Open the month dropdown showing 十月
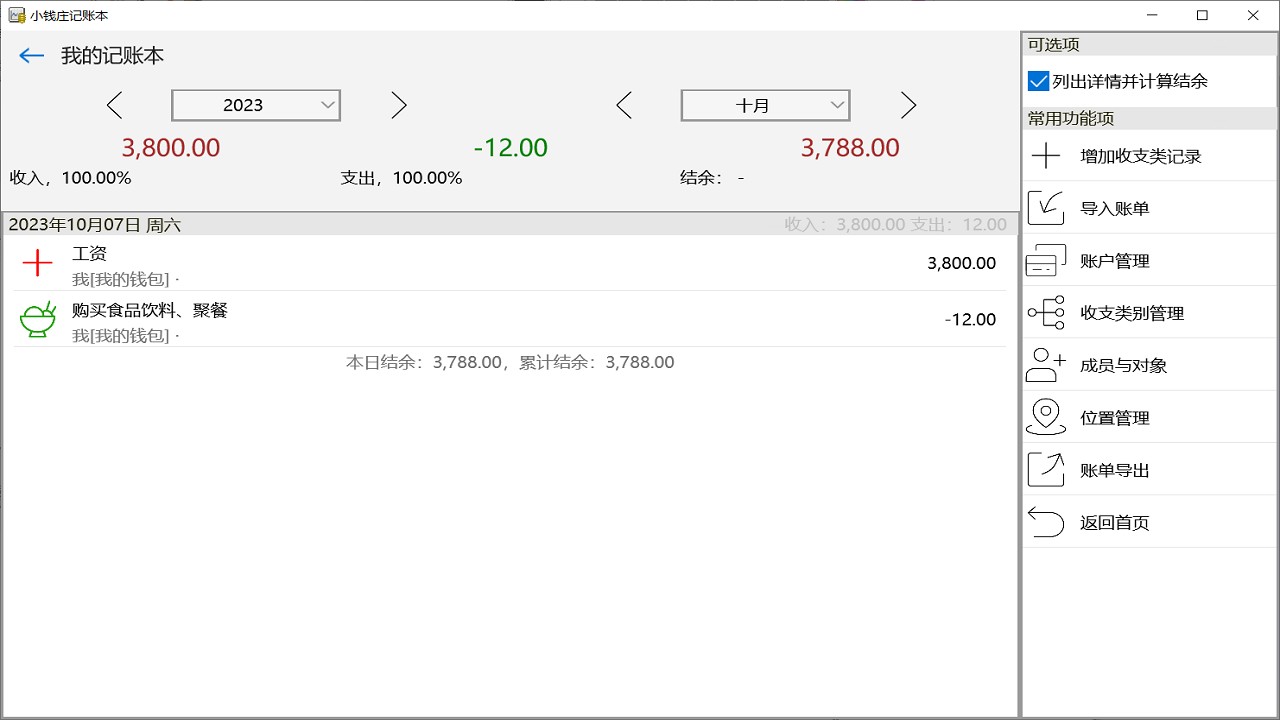Viewport: 1280px width, 720px height. 765,104
